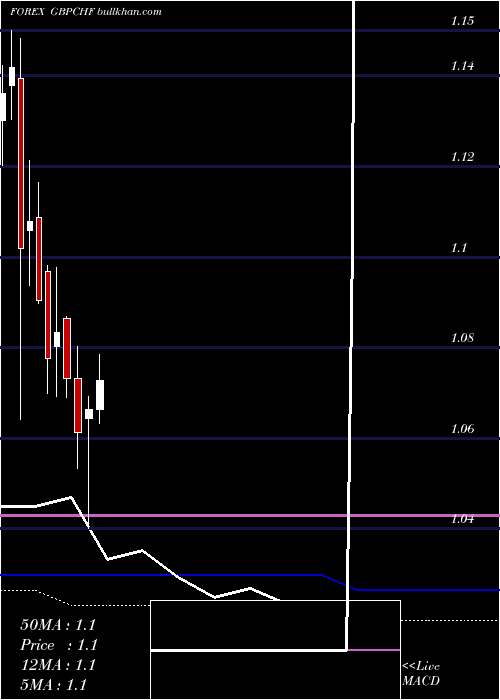Click the '<<Live MACD' label

point(421,673)
